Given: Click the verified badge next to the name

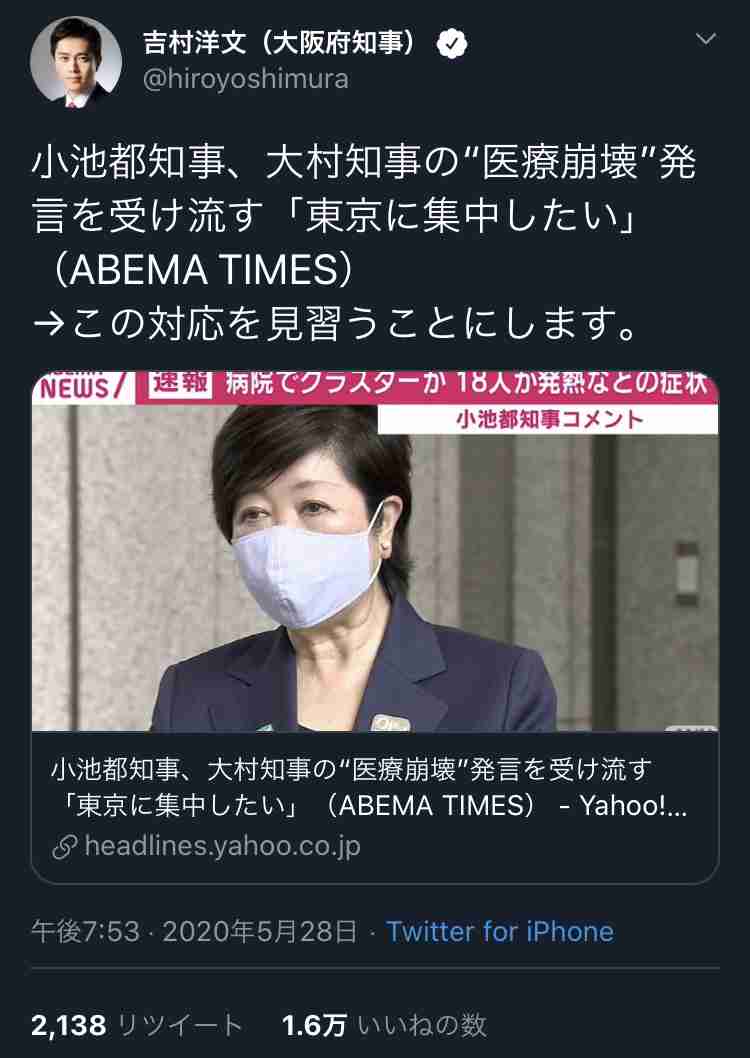Looking at the screenshot, I should point(452,45).
